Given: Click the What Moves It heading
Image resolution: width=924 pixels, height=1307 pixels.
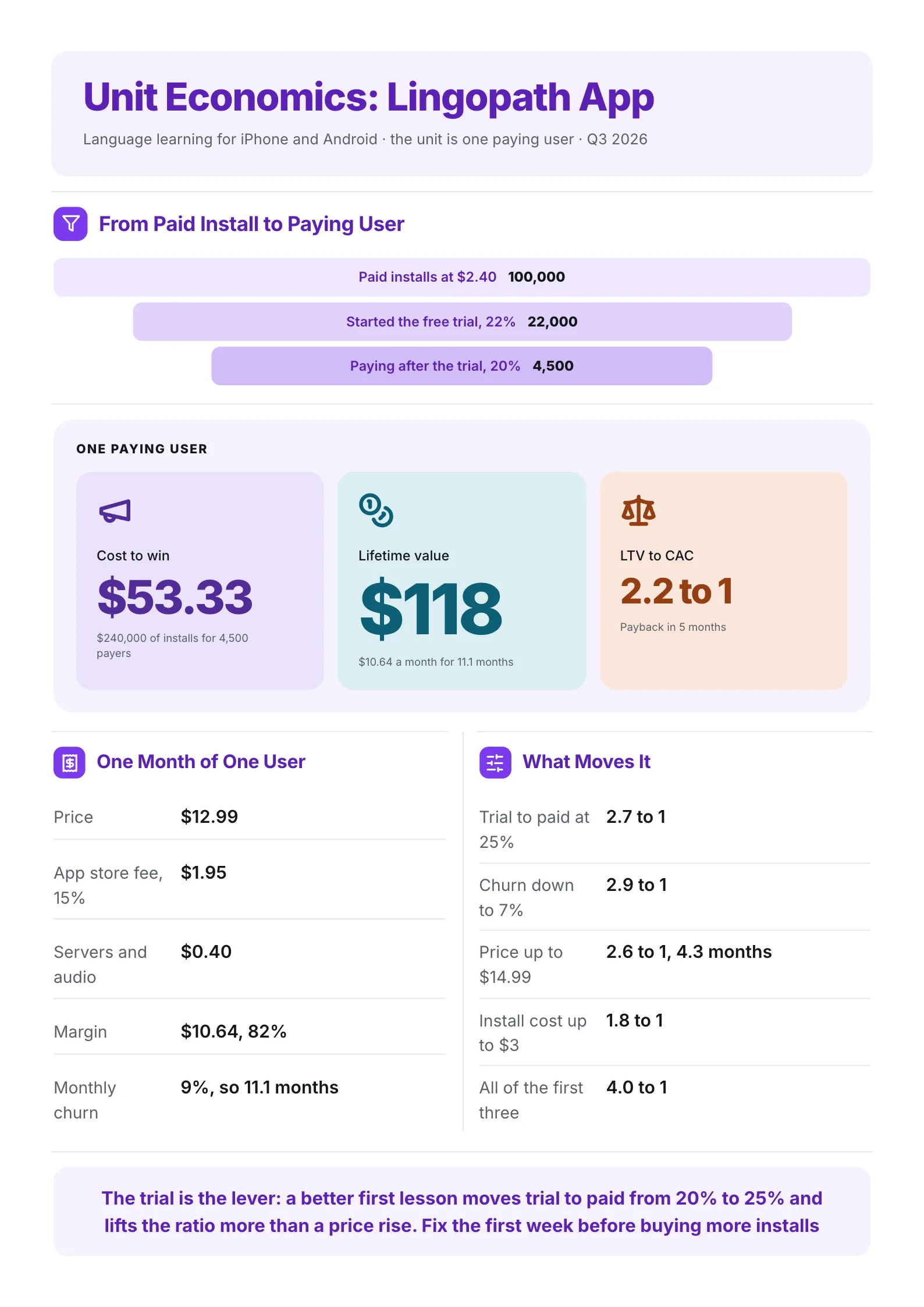Looking at the screenshot, I should click(x=587, y=762).
